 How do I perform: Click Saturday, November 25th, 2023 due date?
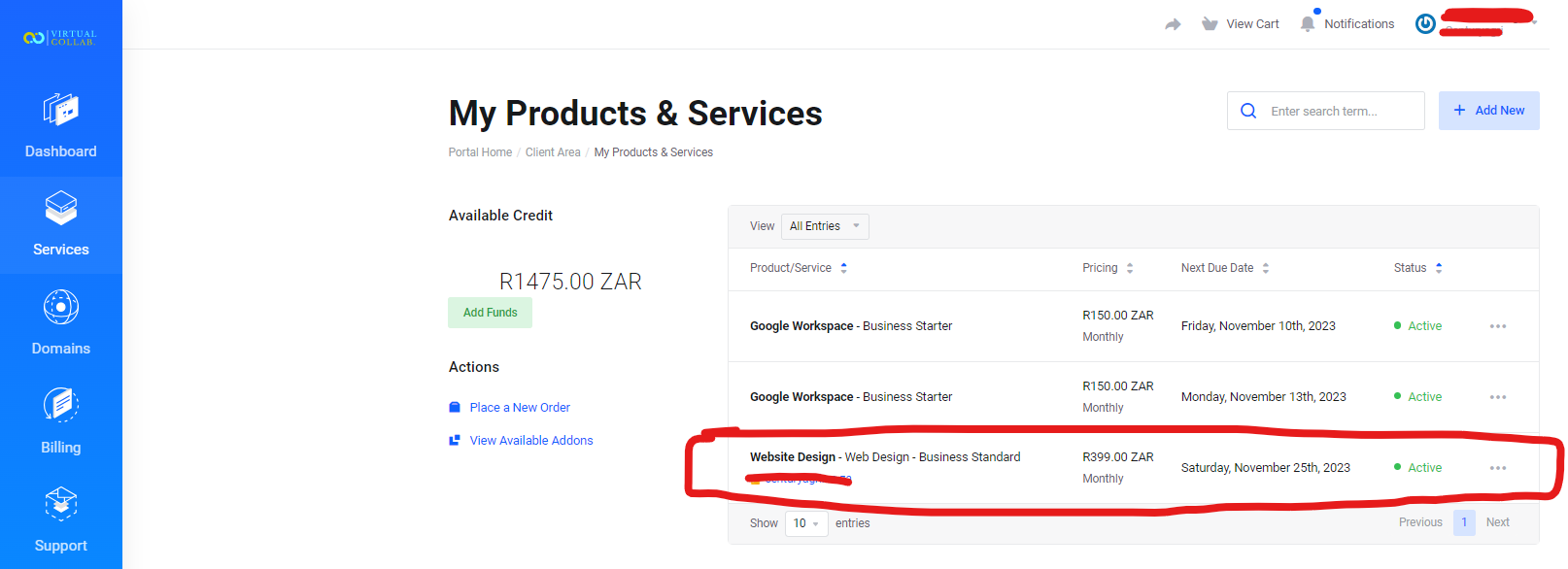(x=1266, y=468)
